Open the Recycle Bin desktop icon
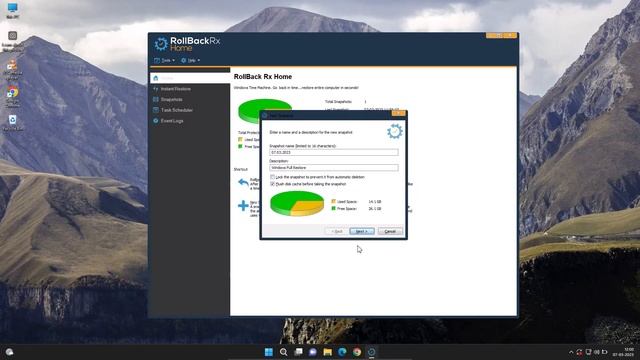This screenshot has width=640, height=360. coord(13,122)
